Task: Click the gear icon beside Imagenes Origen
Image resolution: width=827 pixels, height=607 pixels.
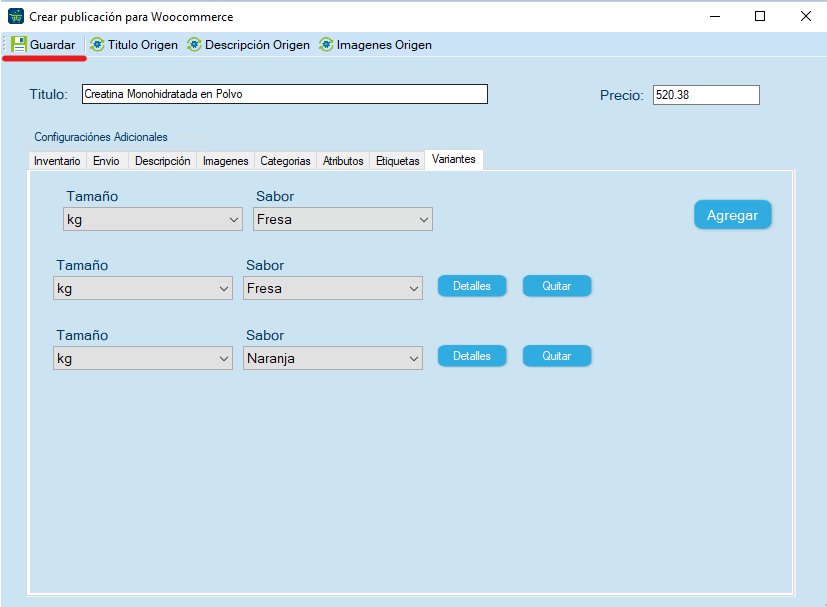Action: tap(326, 45)
